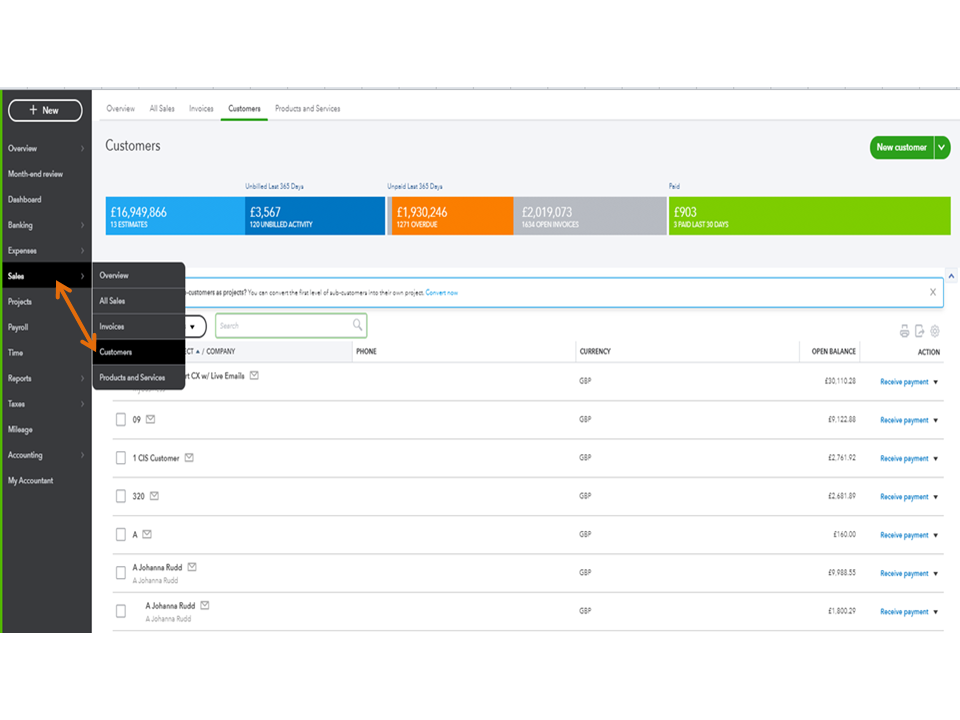960x720 pixels.
Task: Select Invoices in the Sales flyout menu
Action: pos(138,326)
